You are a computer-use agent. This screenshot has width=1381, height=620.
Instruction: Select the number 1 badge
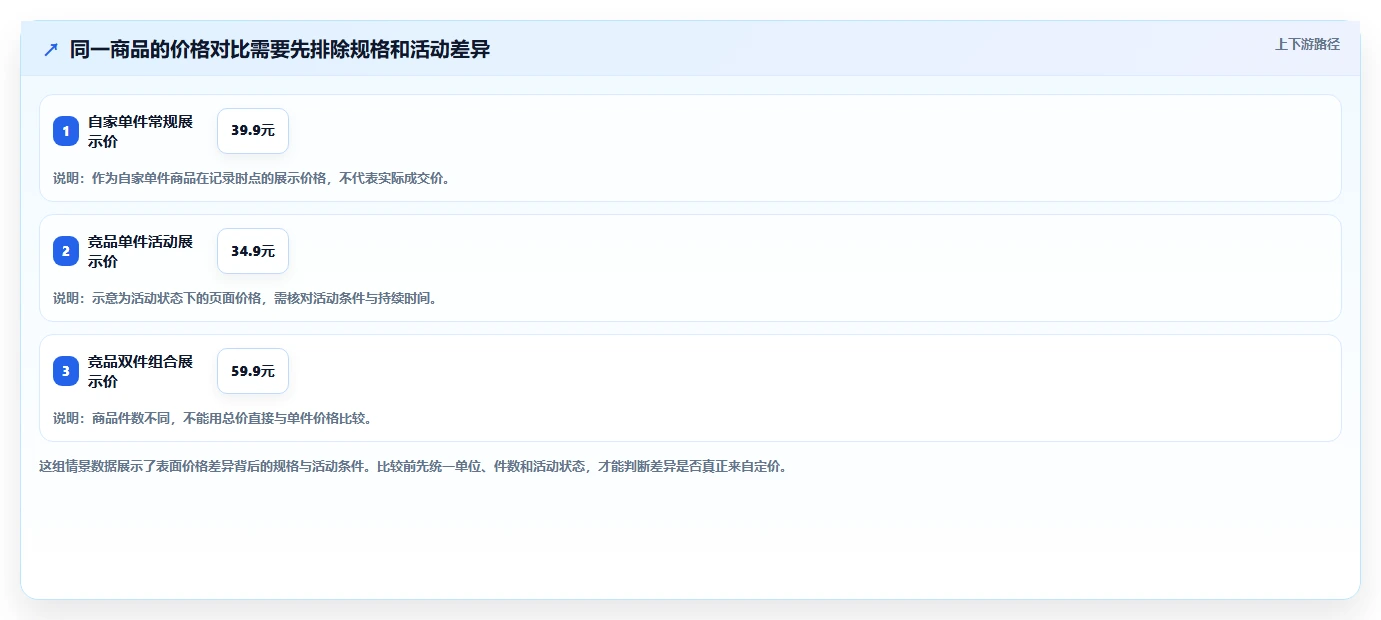pyautogui.click(x=66, y=131)
